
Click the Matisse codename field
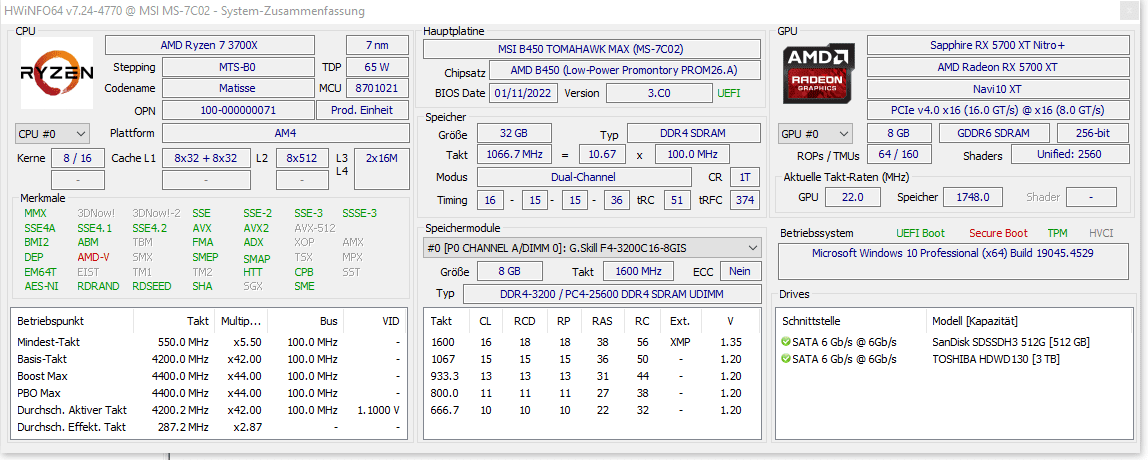click(238, 89)
